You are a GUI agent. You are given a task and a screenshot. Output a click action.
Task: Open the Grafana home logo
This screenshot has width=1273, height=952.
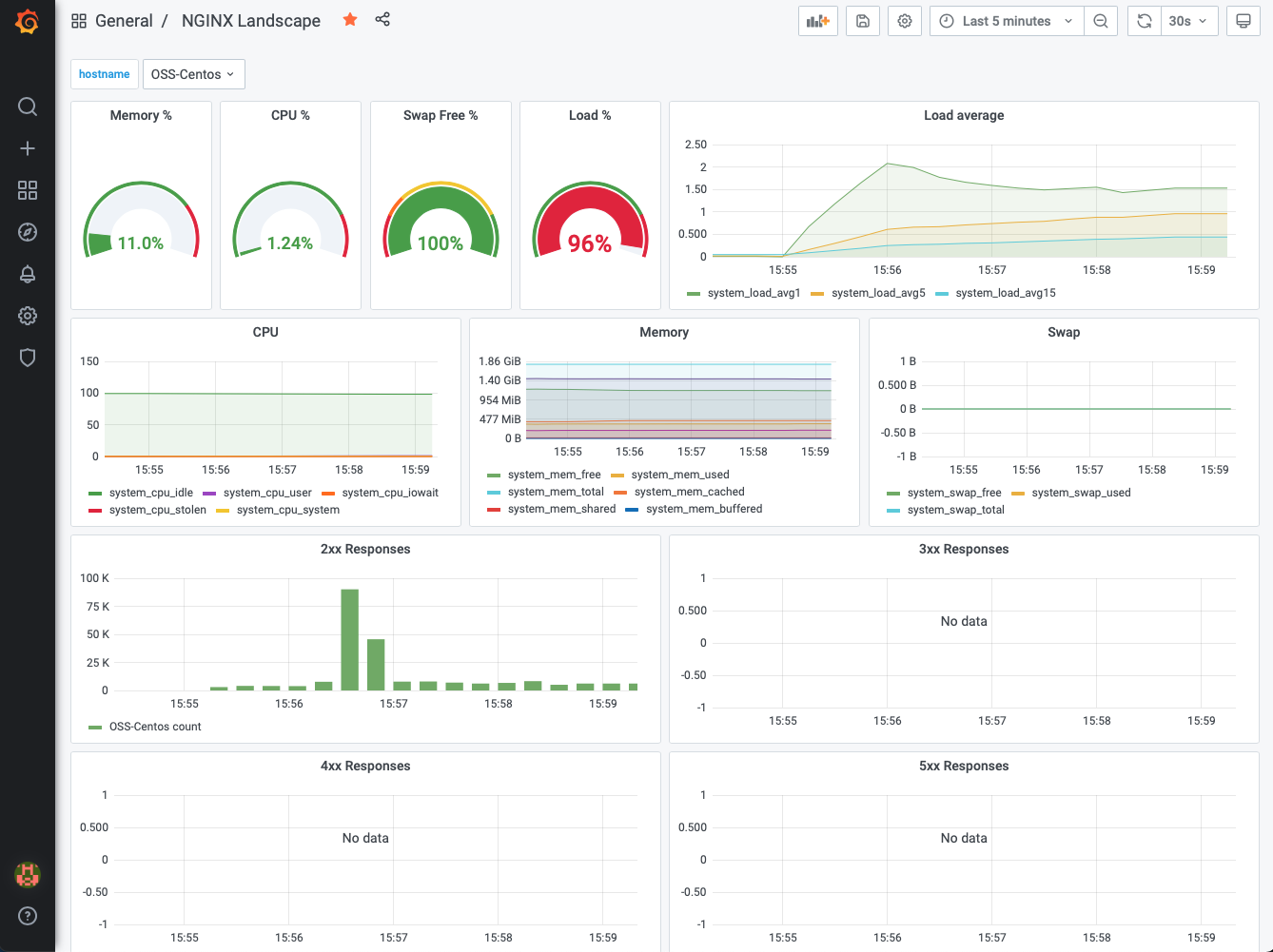click(28, 21)
